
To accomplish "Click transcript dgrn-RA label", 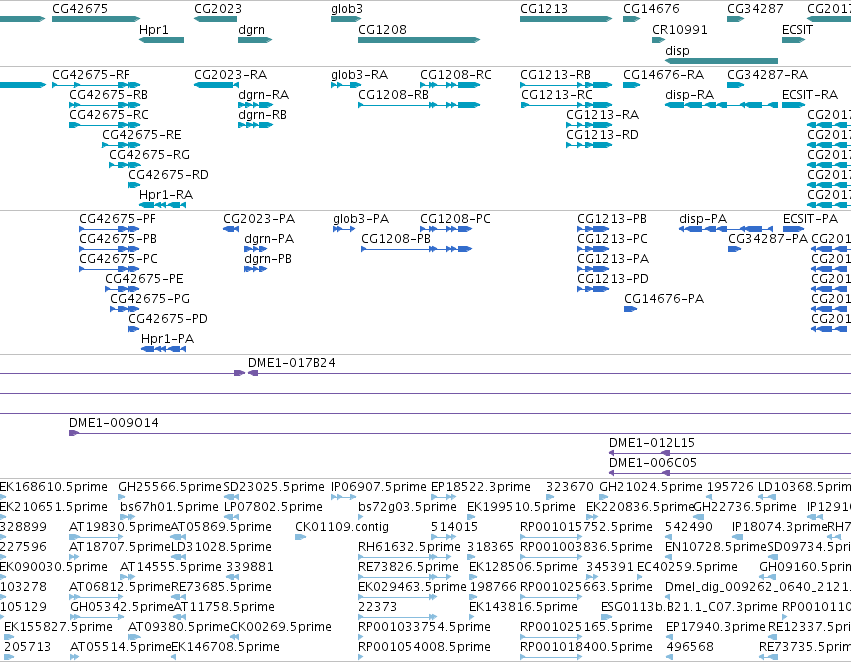I will (263, 95).
